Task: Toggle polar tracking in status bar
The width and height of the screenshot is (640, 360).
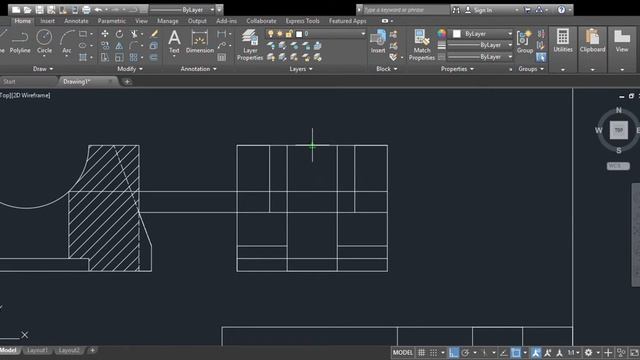Action: (x=465, y=353)
